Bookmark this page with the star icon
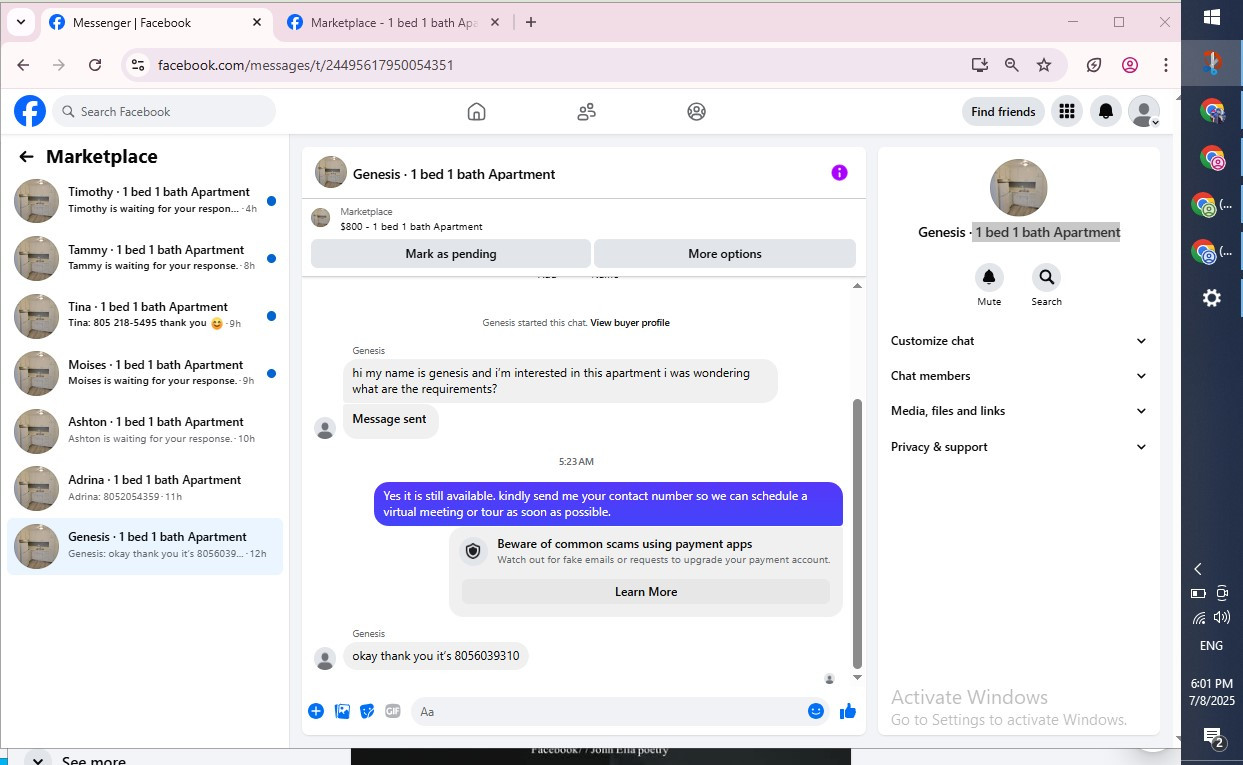1243x765 pixels. point(1044,65)
